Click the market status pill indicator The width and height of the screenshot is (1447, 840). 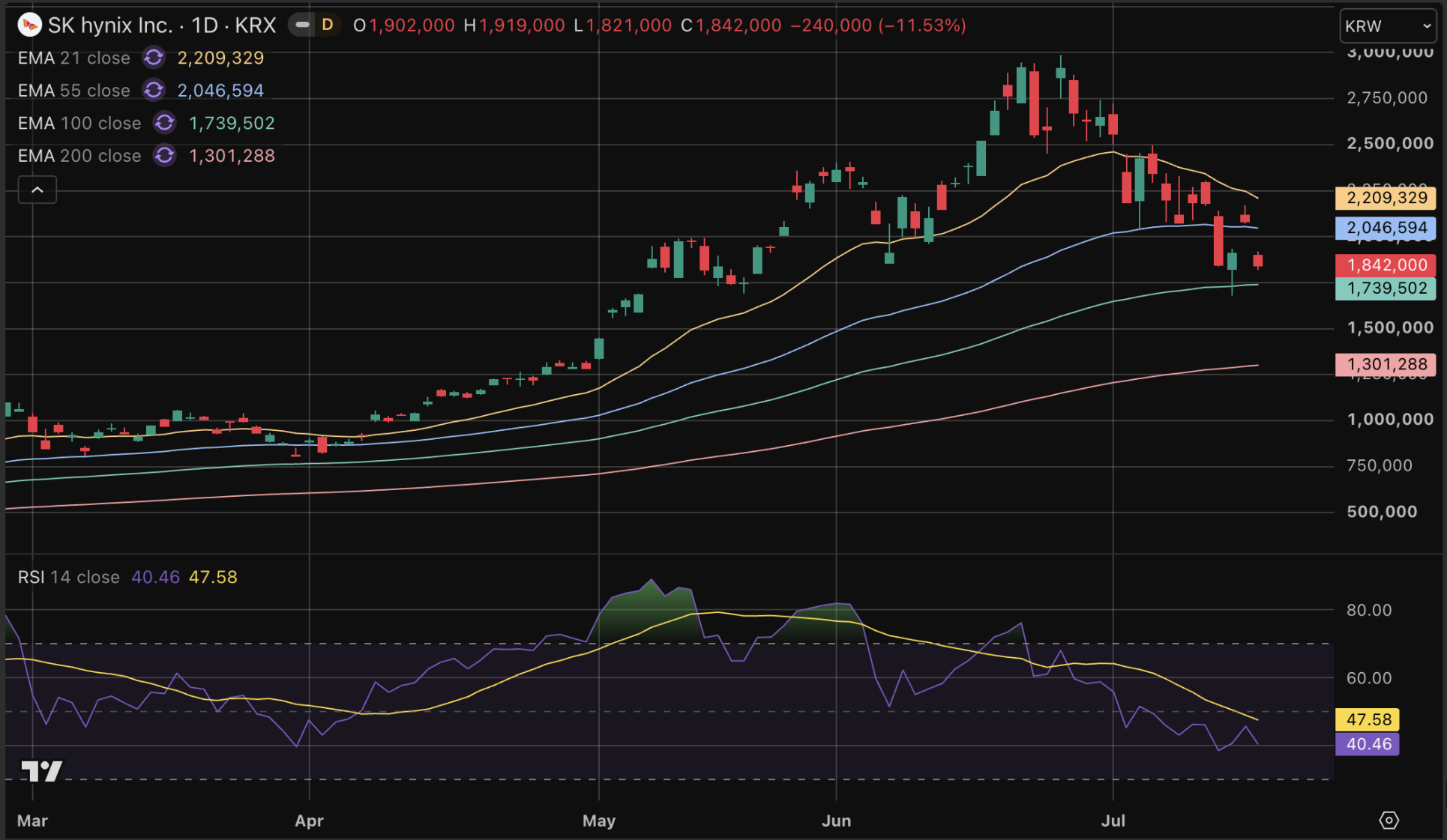[x=302, y=25]
